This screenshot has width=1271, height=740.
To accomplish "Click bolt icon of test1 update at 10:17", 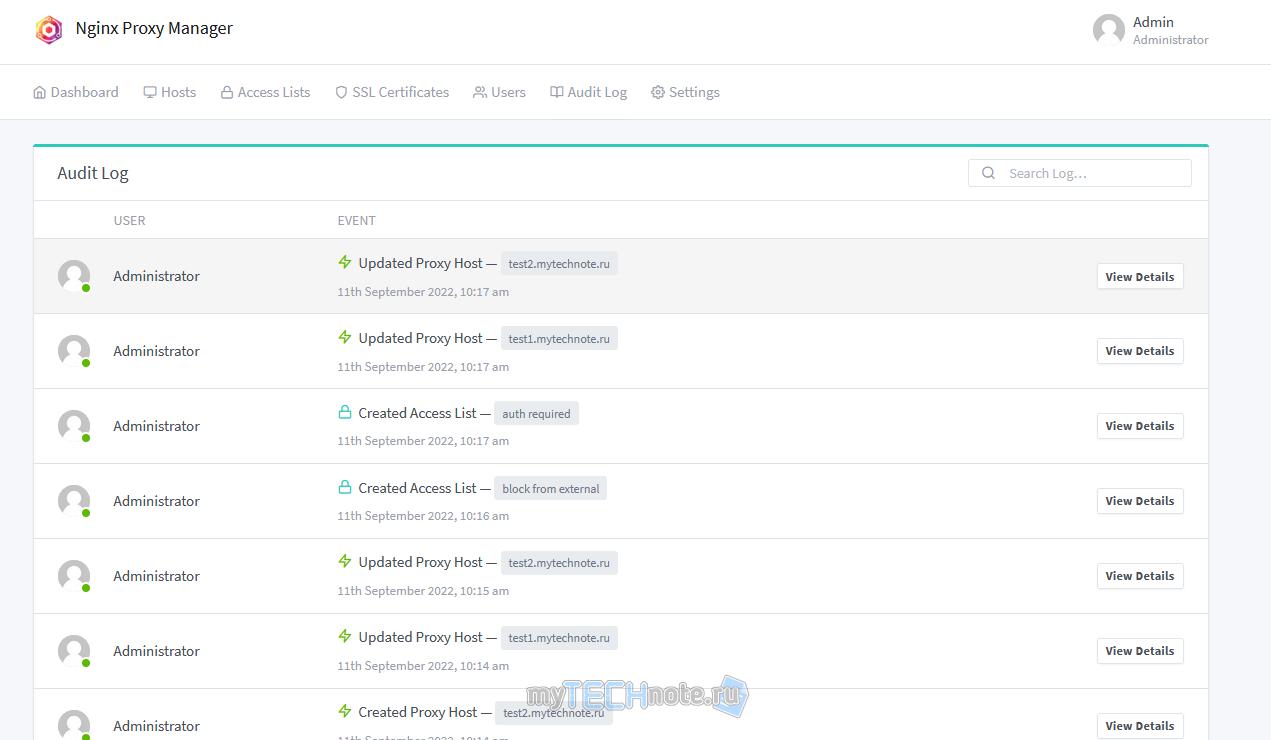I will click(345, 337).
